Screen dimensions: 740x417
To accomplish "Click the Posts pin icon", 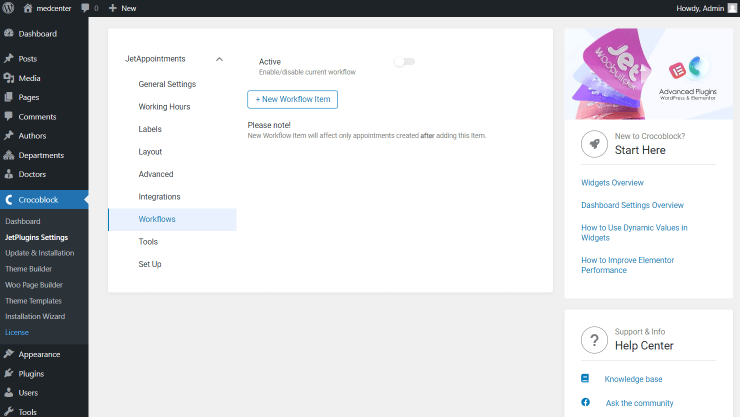I will click(8, 58).
